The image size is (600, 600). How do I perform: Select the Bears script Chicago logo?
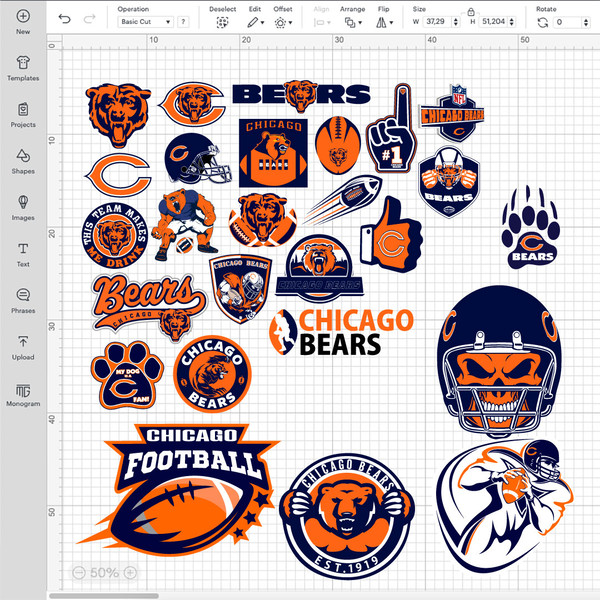pos(149,307)
